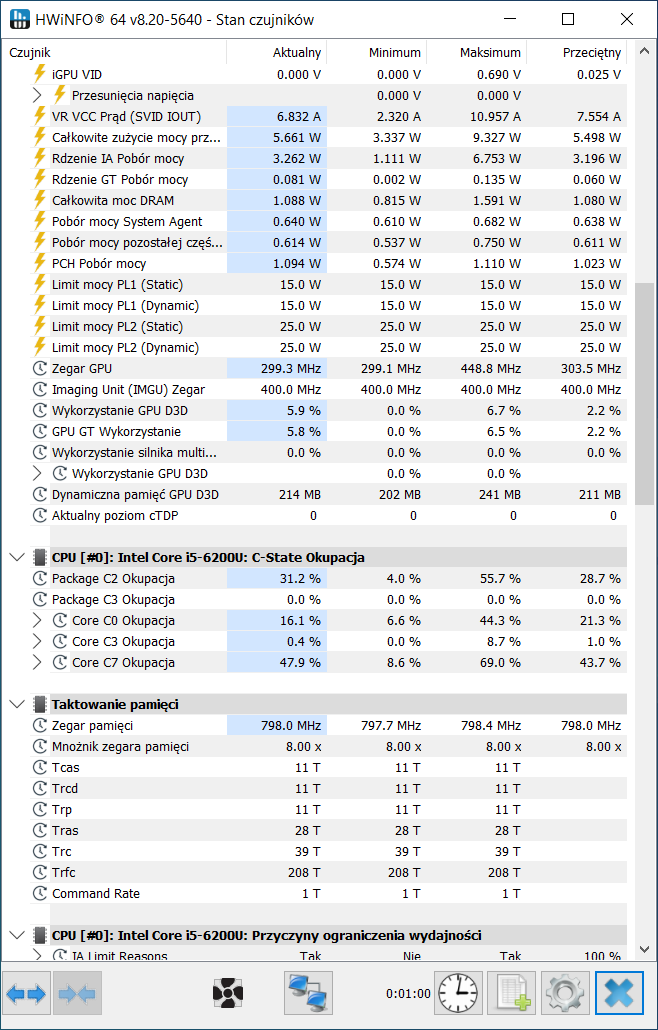
Task: Collapse the C-State Okupacja section
Action: click(17, 558)
